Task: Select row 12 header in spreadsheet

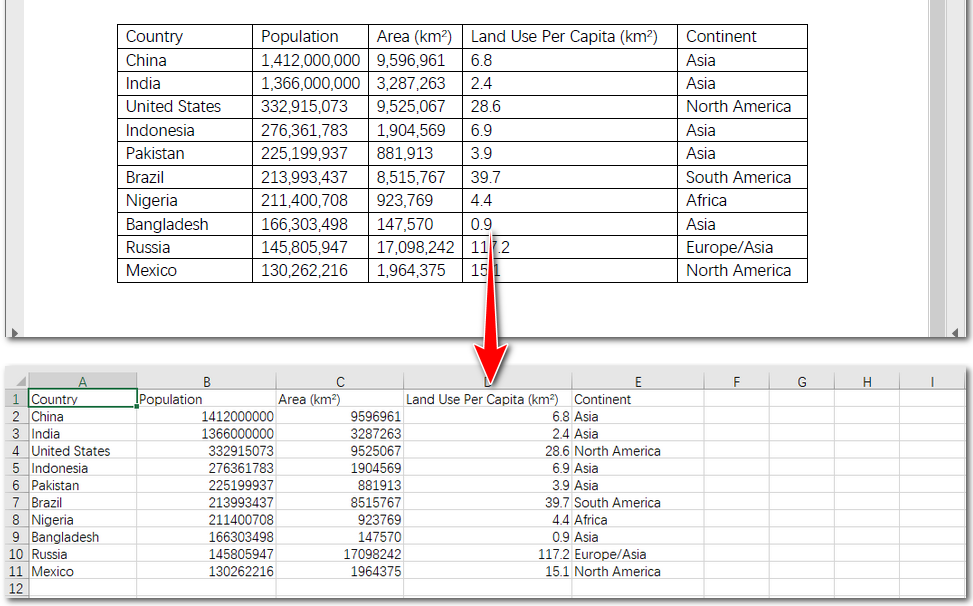Action: coord(16,589)
